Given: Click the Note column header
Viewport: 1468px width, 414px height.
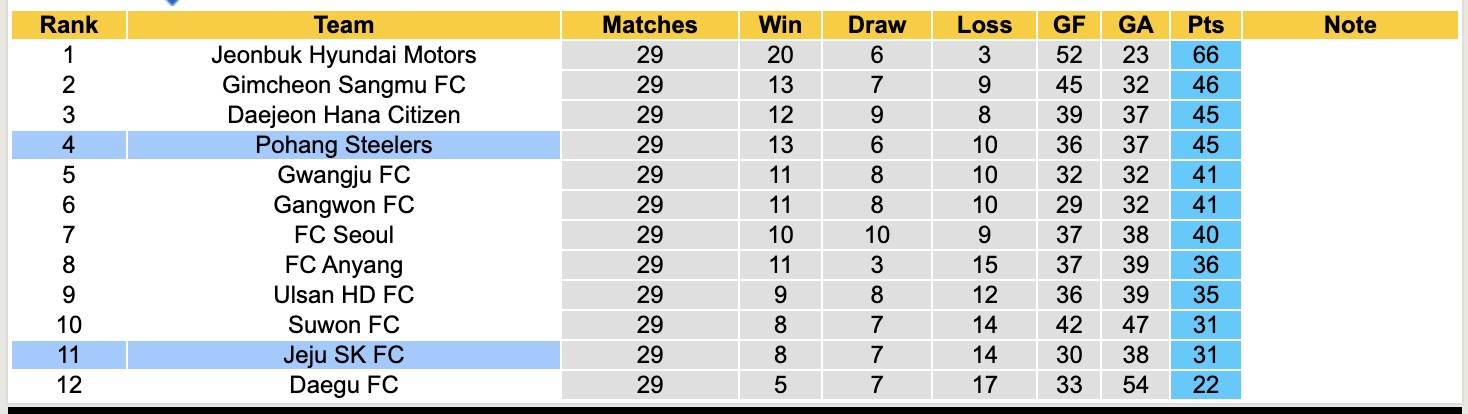Looking at the screenshot, I should point(1350,25).
